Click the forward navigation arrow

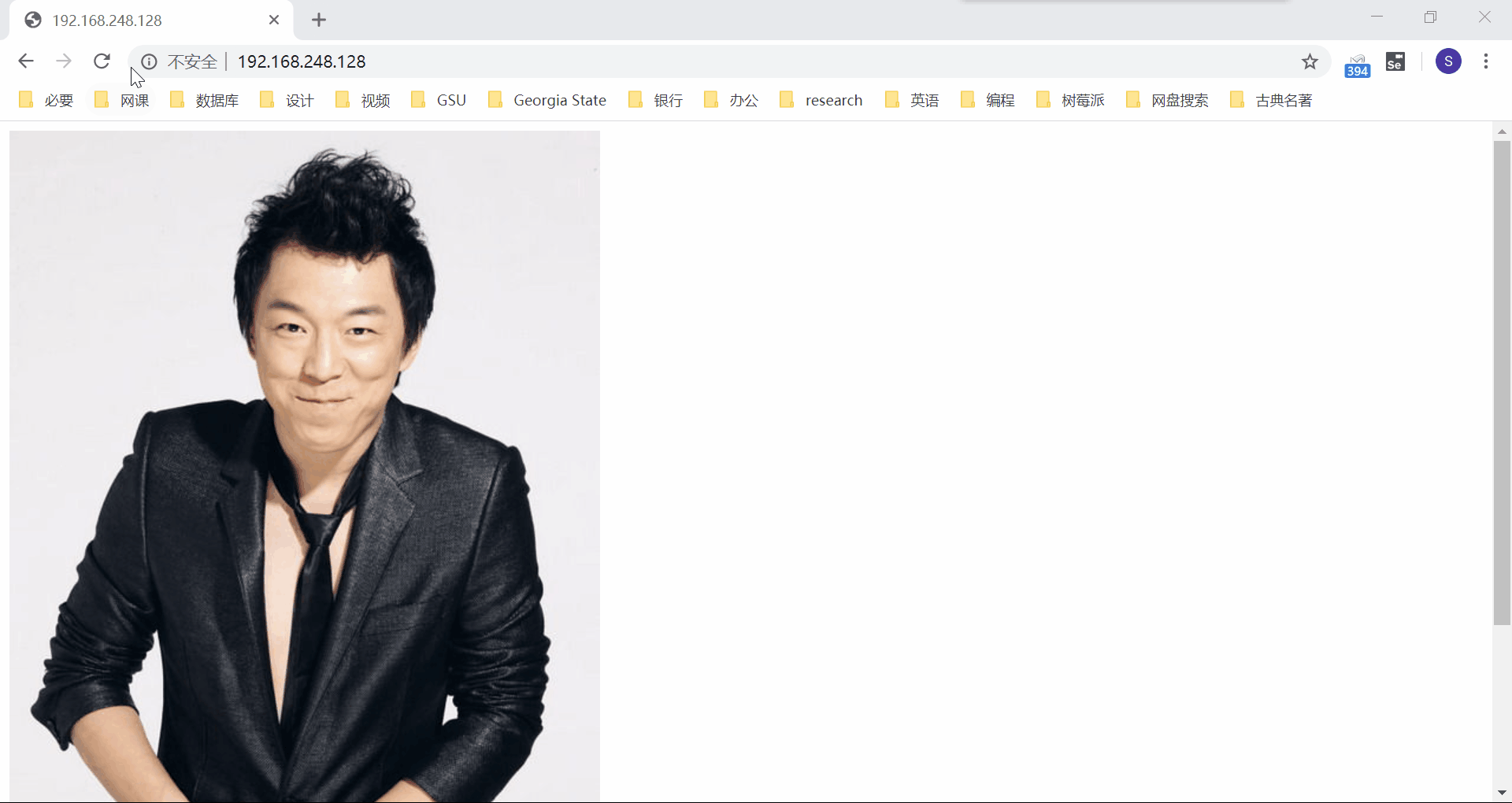pos(64,61)
